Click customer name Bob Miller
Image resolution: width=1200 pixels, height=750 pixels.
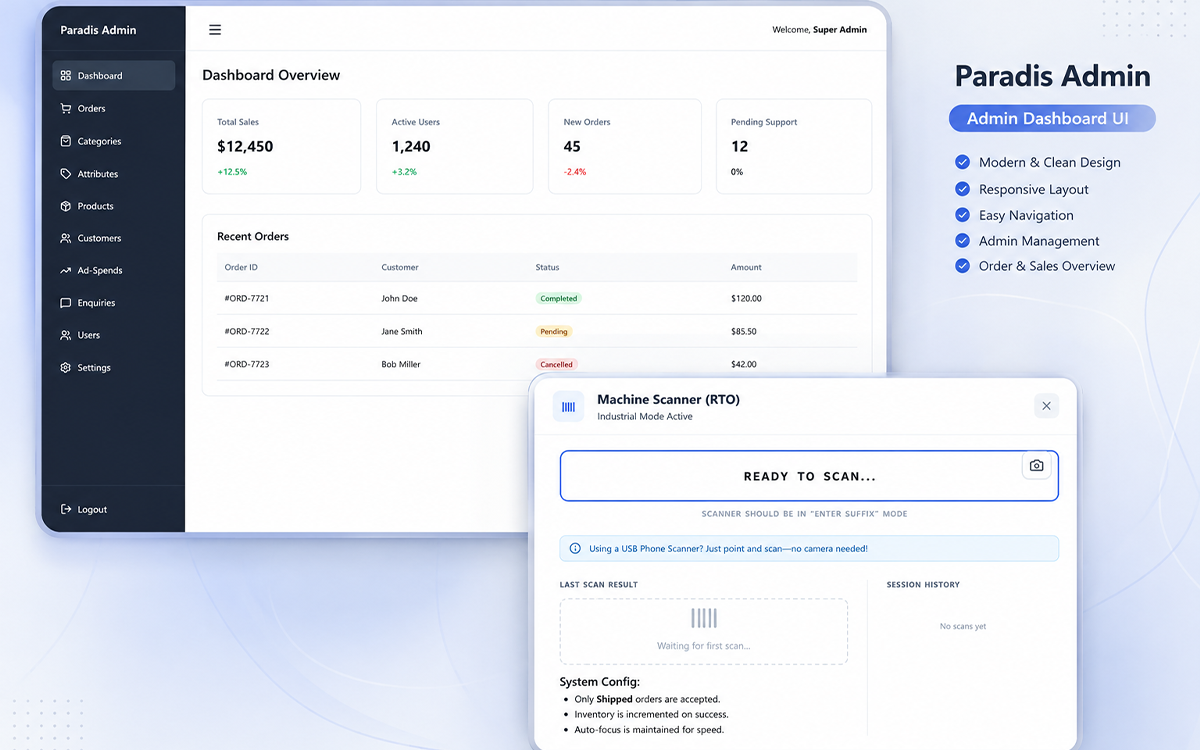tap(401, 365)
